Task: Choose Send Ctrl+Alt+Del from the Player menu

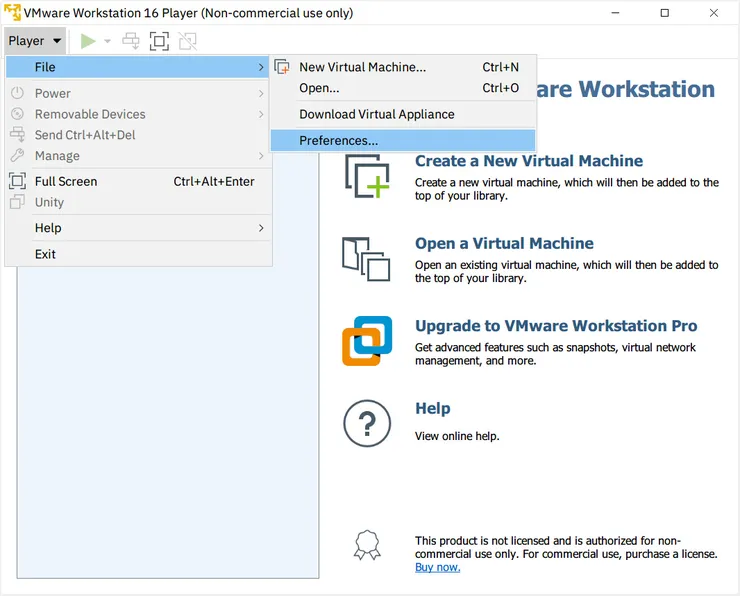Action: coord(137,135)
